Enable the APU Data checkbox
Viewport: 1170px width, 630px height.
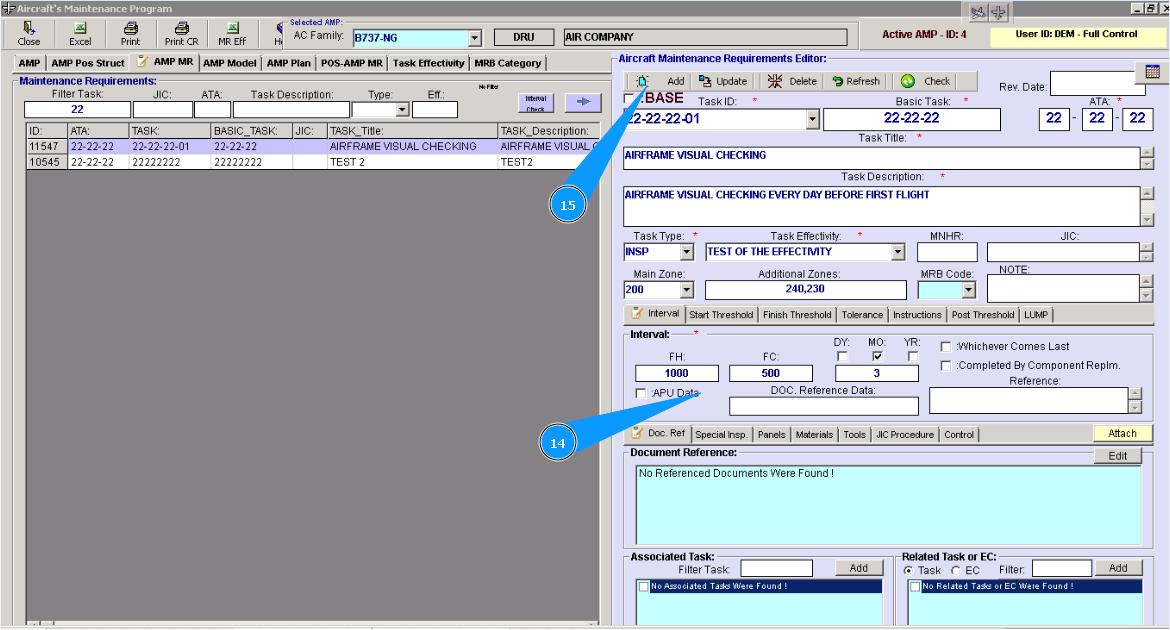click(640, 393)
